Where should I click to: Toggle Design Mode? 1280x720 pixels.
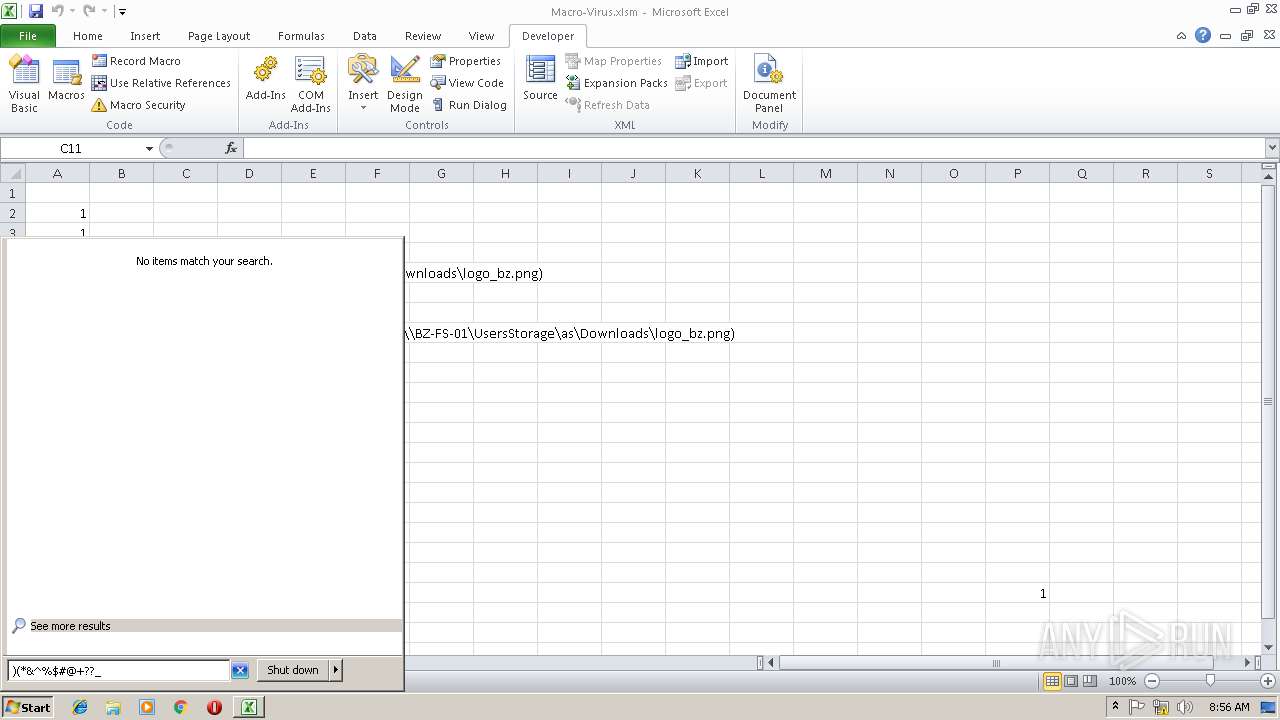click(405, 84)
